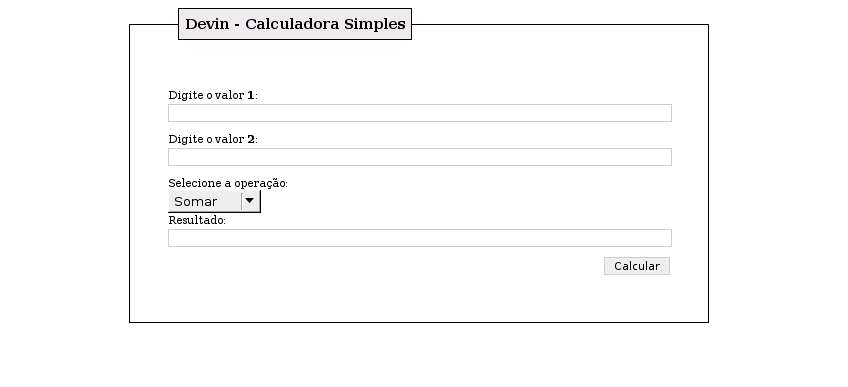Image resolution: width=848 pixels, height=387 pixels.
Task: Click the bold number 2 in second label
Action: (x=250, y=139)
